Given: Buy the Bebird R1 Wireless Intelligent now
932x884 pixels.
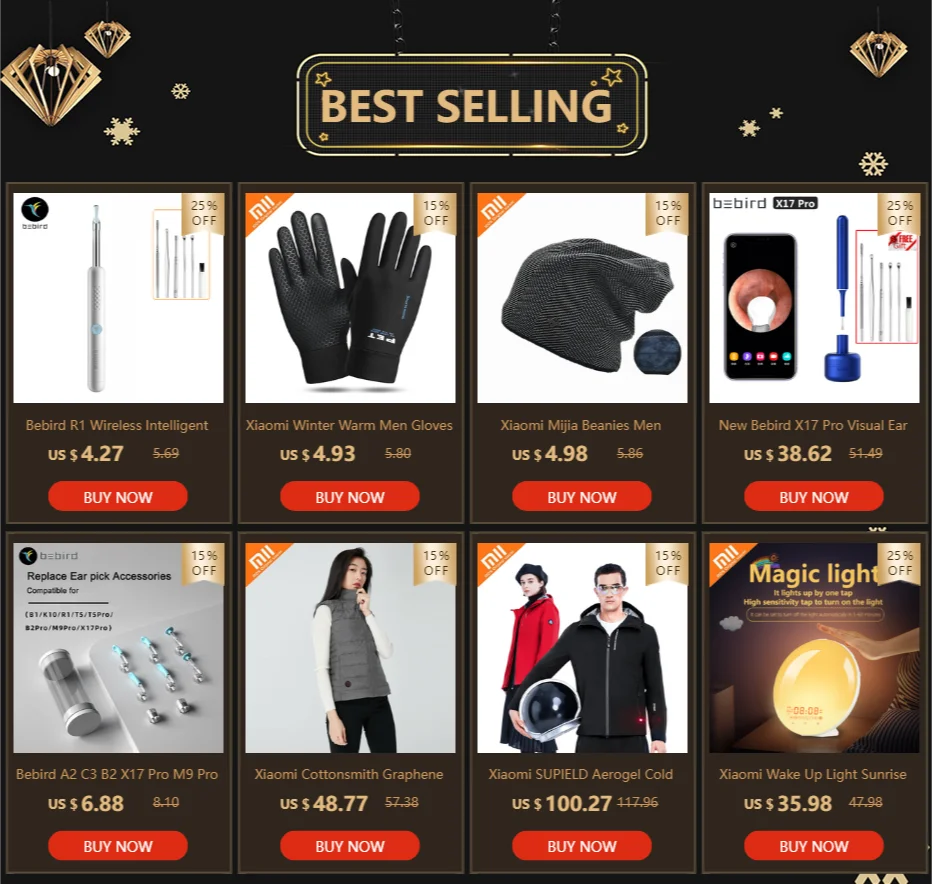Looking at the screenshot, I should coord(118,496).
